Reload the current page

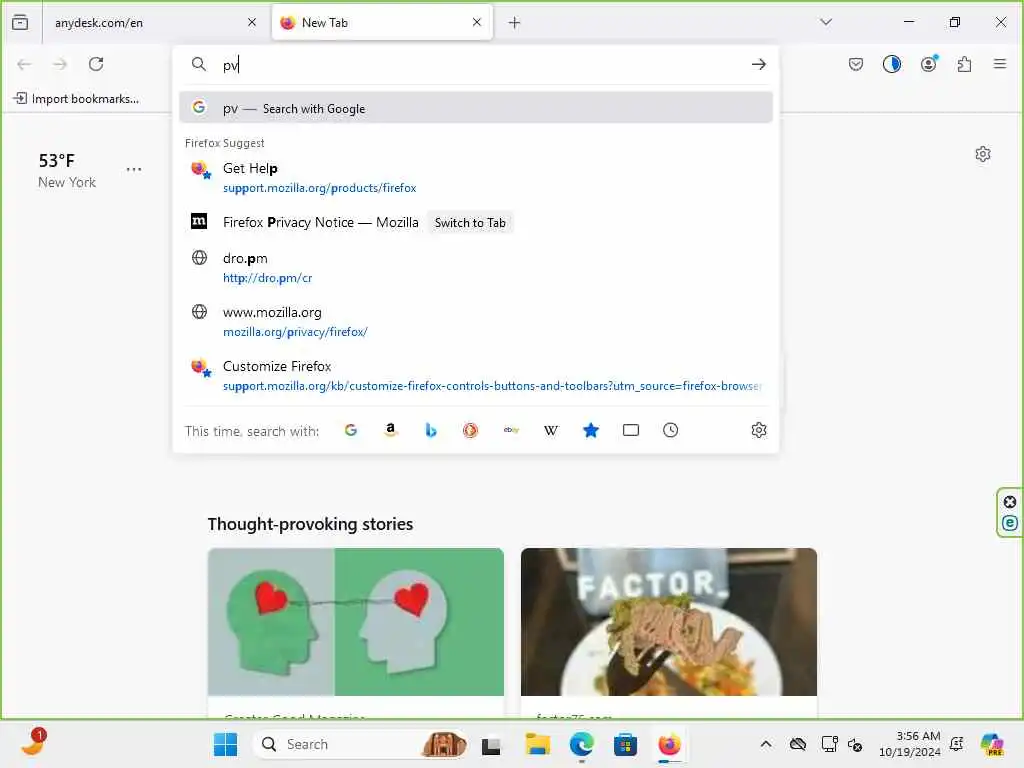tap(96, 64)
